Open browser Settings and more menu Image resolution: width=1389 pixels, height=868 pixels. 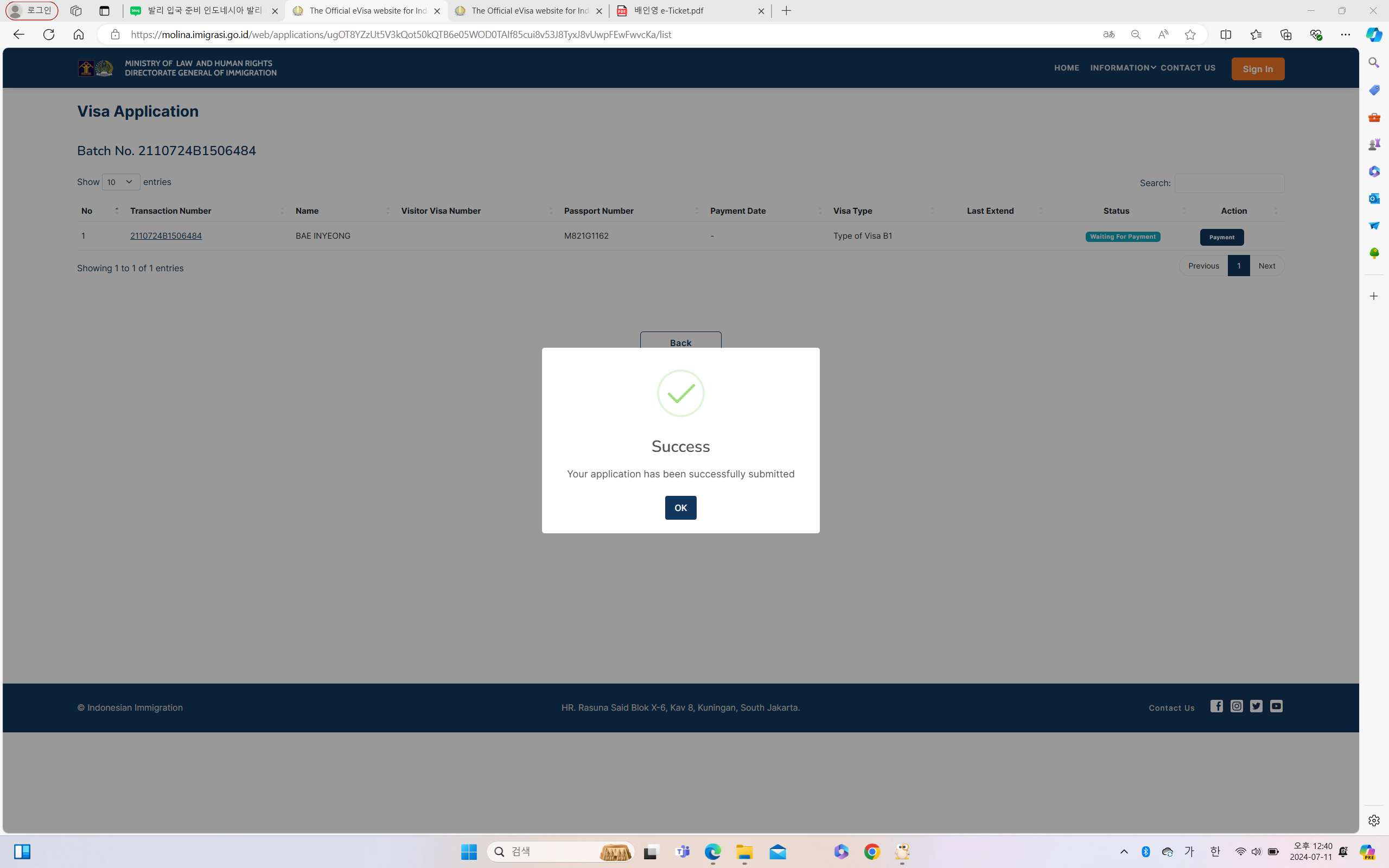pyautogui.click(x=1346, y=34)
